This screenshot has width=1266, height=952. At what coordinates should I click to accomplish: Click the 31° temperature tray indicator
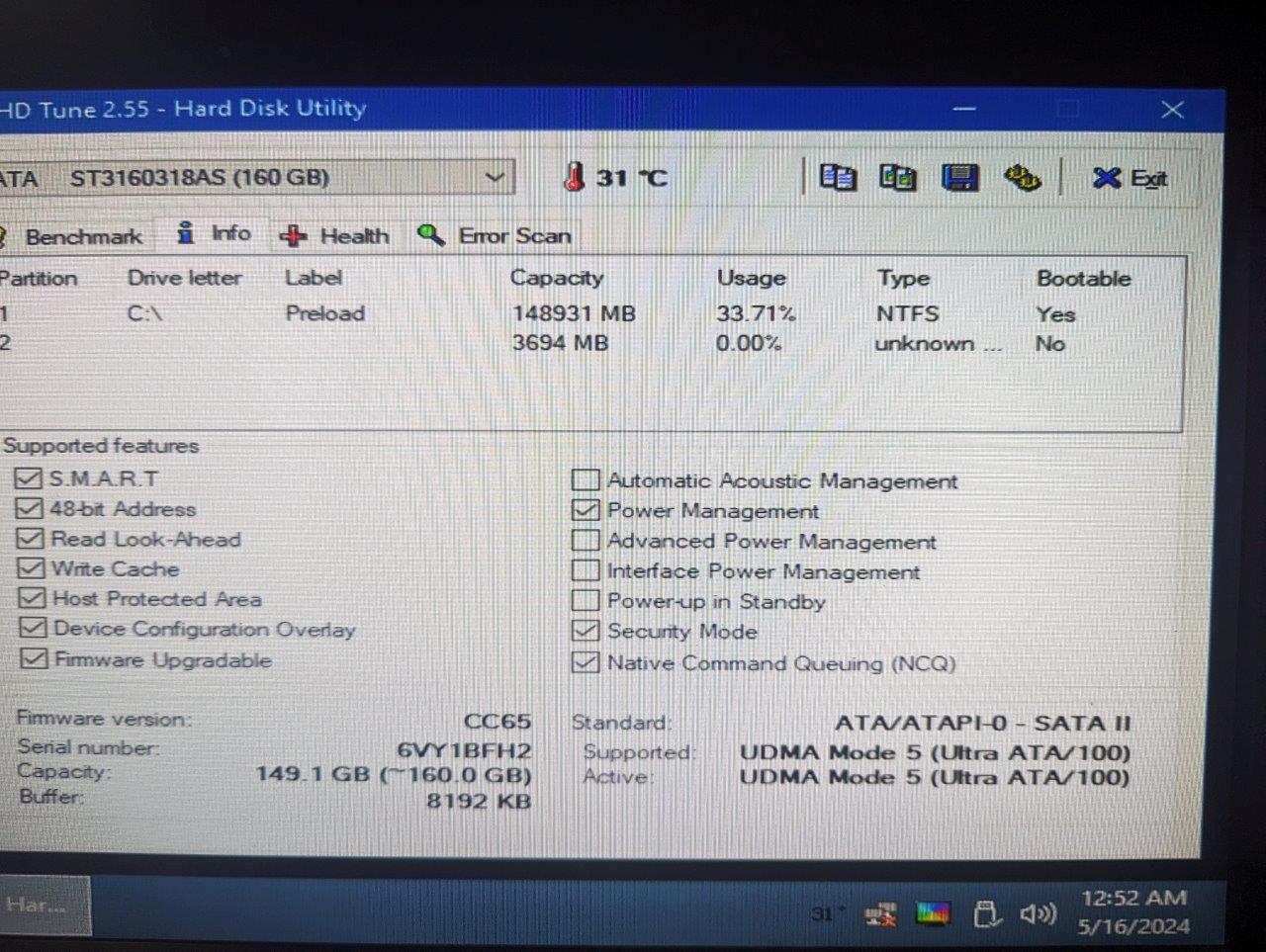coord(828,914)
